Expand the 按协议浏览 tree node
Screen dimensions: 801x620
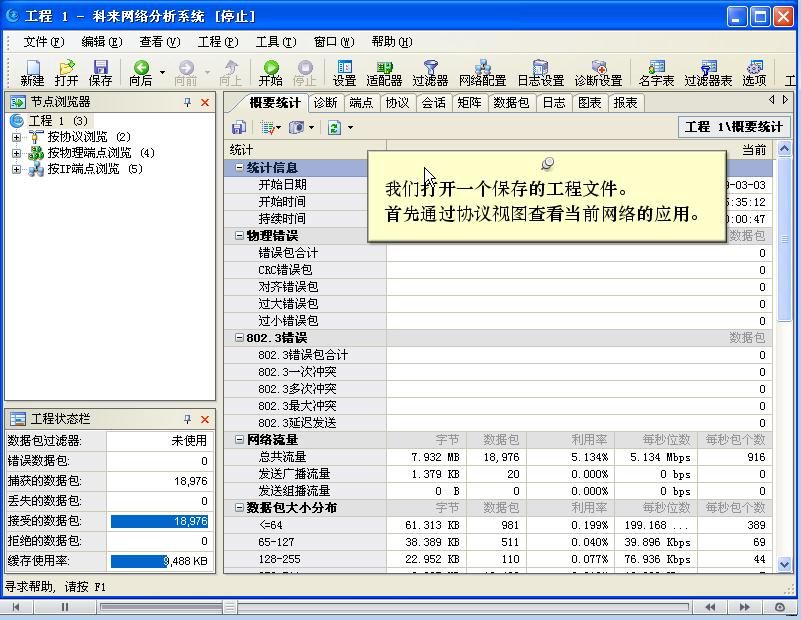[x=17, y=137]
